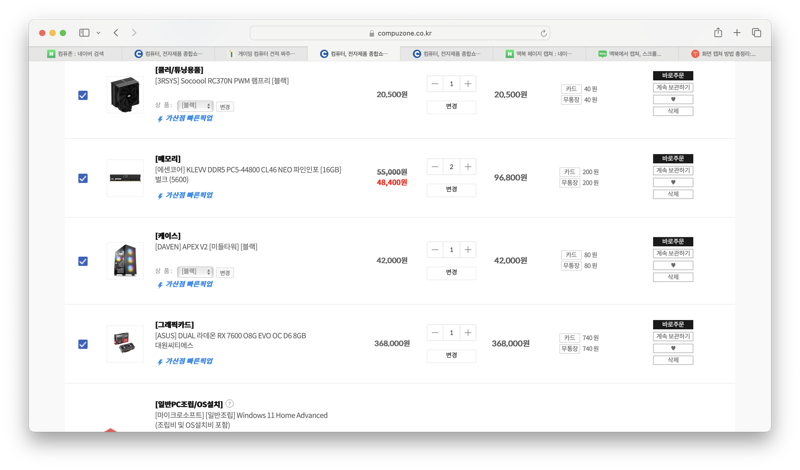The width and height of the screenshot is (800, 470).
Task: Focus the compuzone.co.kr address bar
Action: coord(399,33)
